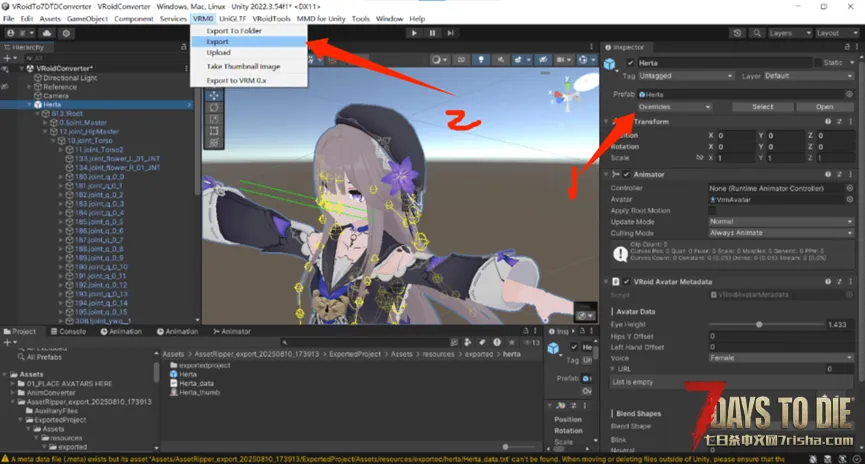Click the Project panel add plus button
The width and height of the screenshot is (865, 464).
click(8, 343)
